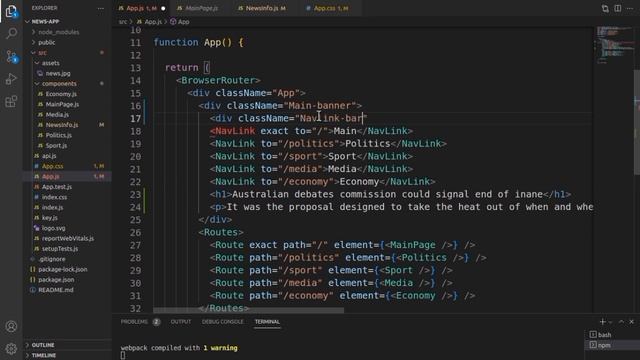Collapse the components folder
640x360 pixels.
(59, 84)
